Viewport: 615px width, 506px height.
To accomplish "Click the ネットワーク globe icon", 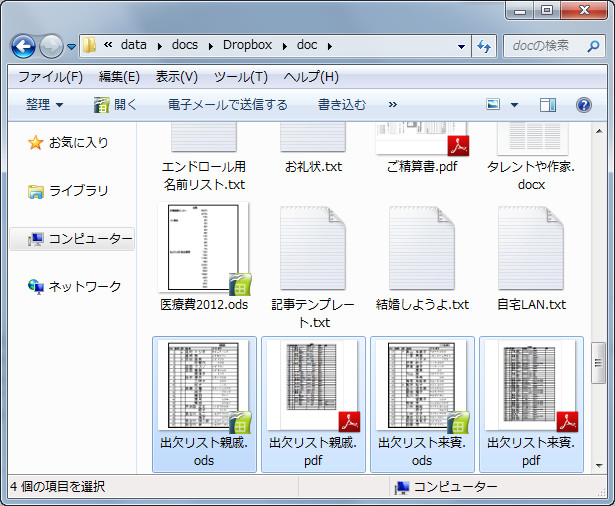I will [36, 287].
